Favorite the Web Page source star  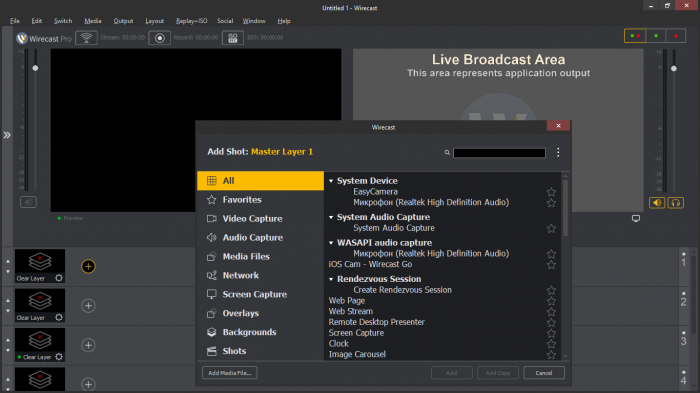[x=551, y=301]
